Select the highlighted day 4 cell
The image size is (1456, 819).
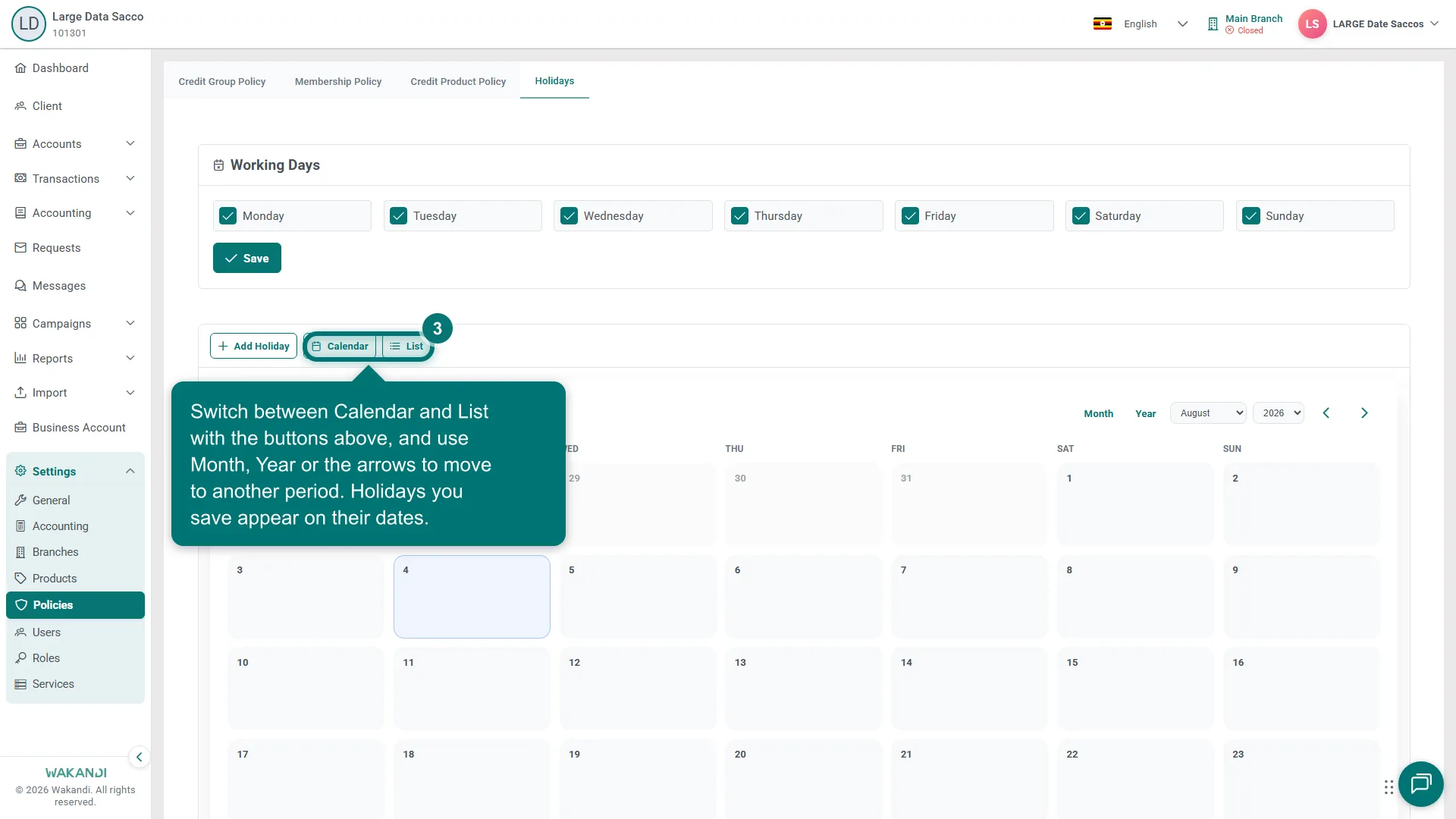pos(472,597)
